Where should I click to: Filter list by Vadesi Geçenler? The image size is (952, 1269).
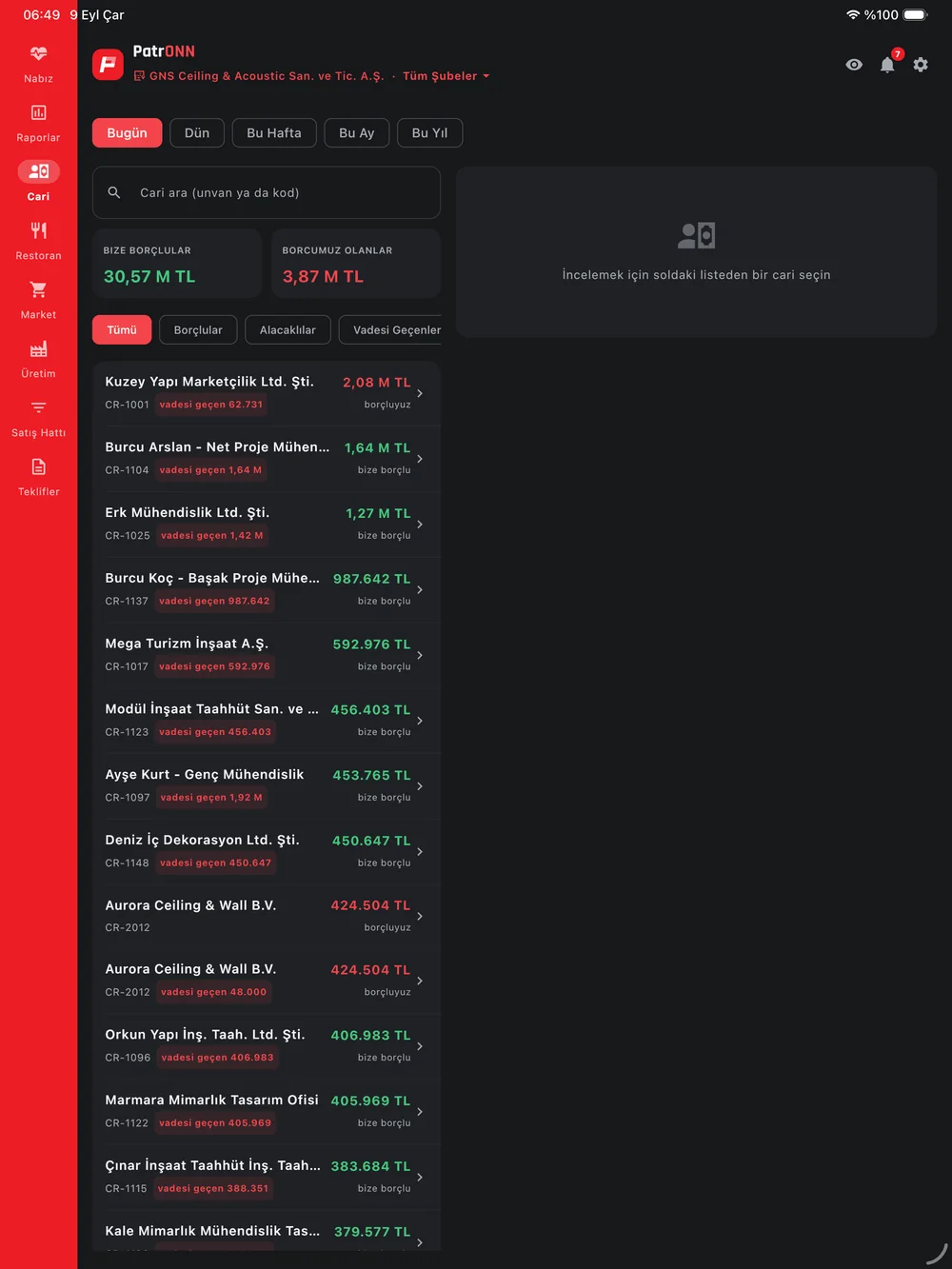coord(390,329)
